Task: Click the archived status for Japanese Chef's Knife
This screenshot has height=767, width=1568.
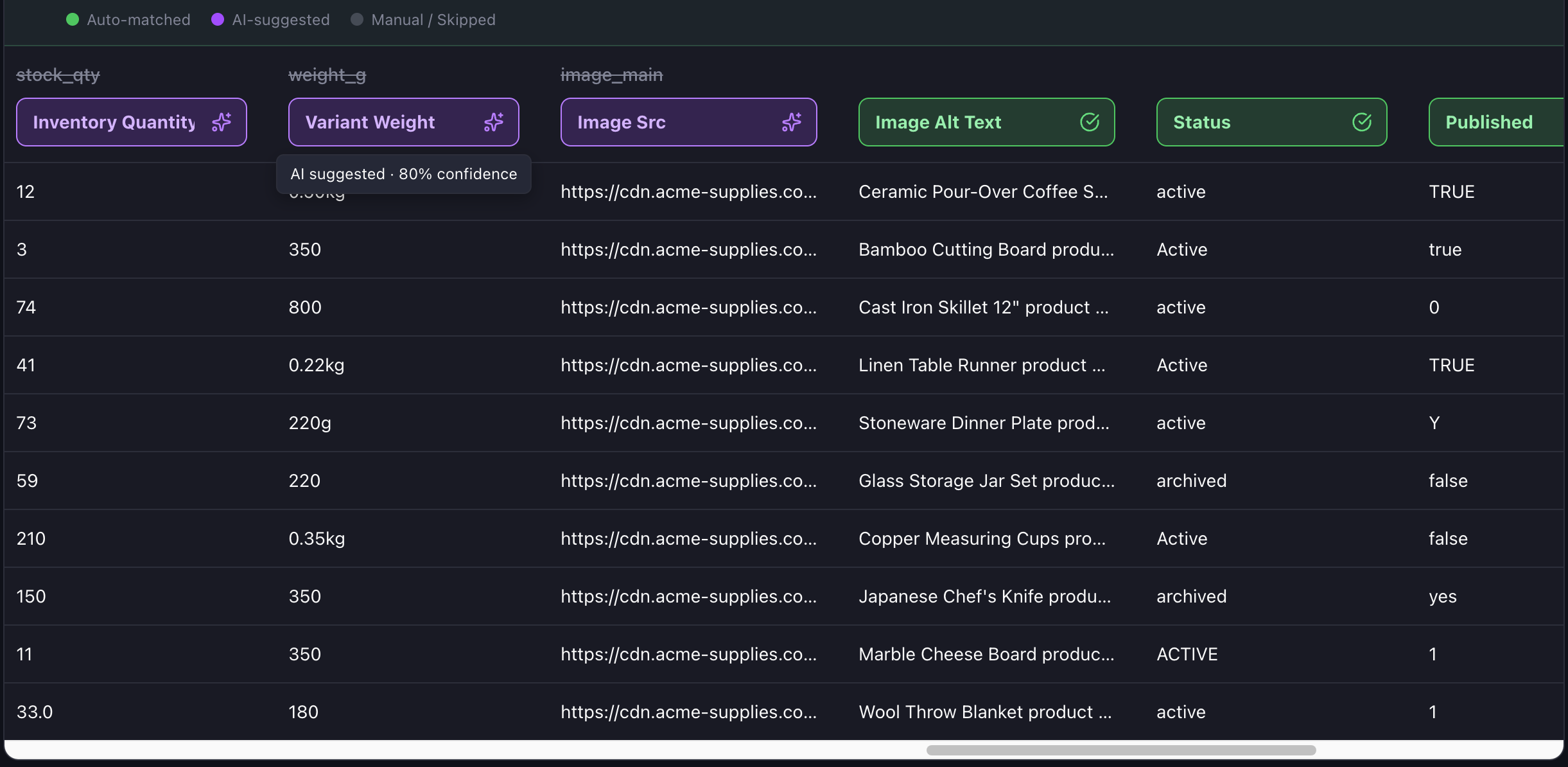Action: pyautogui.click(x=1192, y=596)
